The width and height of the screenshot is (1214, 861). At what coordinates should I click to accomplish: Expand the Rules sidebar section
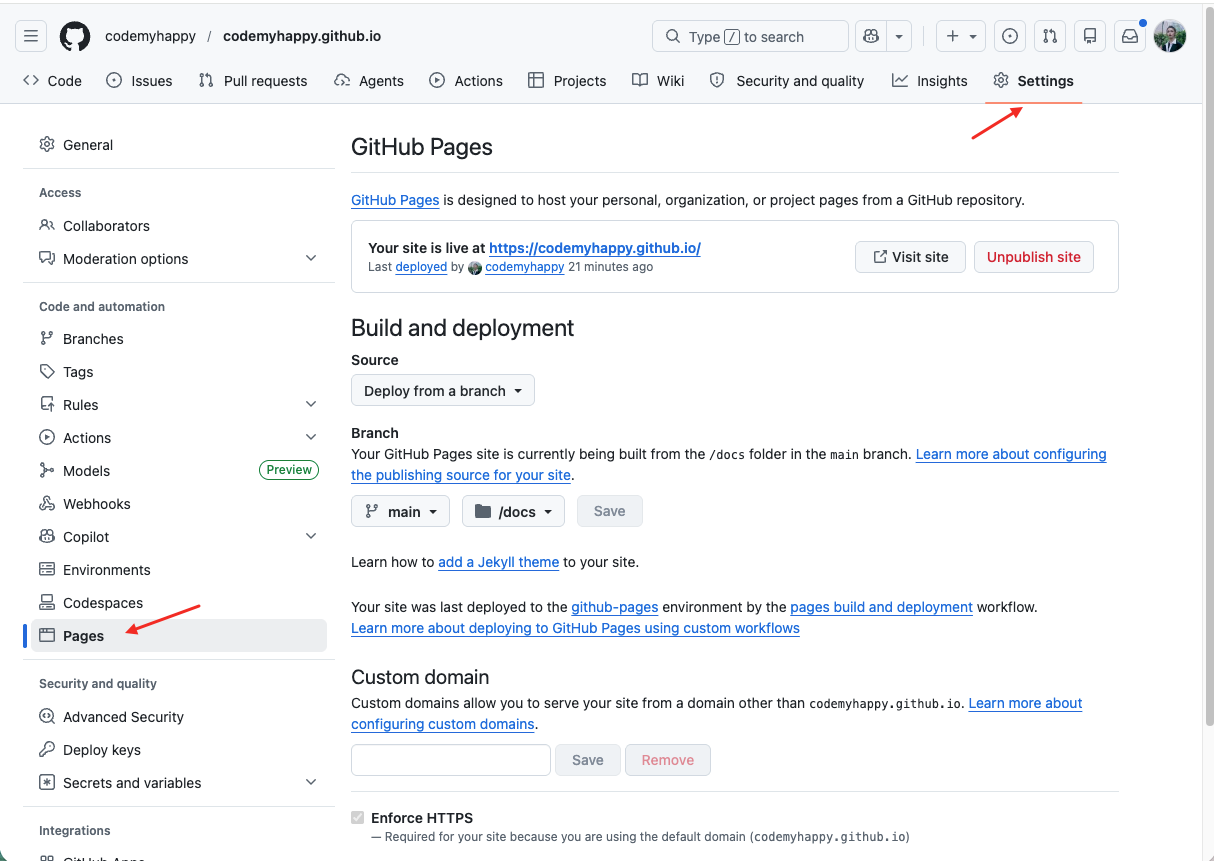point(311,405)
